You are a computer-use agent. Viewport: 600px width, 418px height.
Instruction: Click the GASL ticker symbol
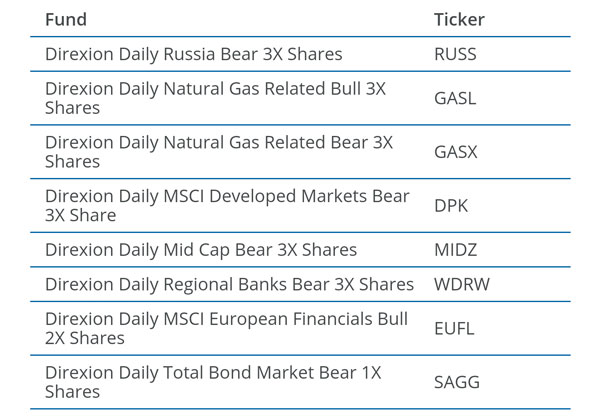[455, 98]
